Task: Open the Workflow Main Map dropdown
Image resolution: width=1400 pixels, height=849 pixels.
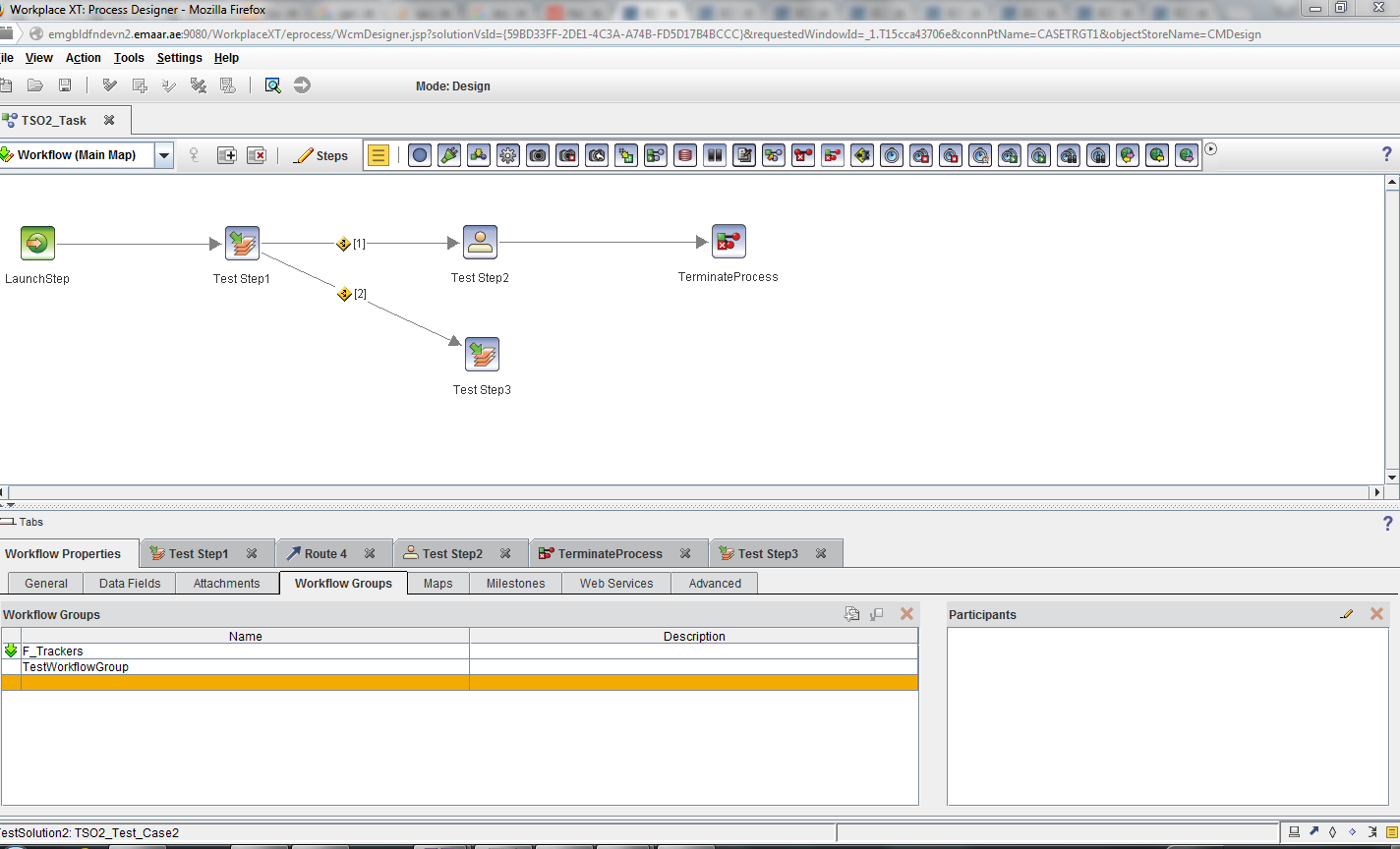Action: click(165, 154)
